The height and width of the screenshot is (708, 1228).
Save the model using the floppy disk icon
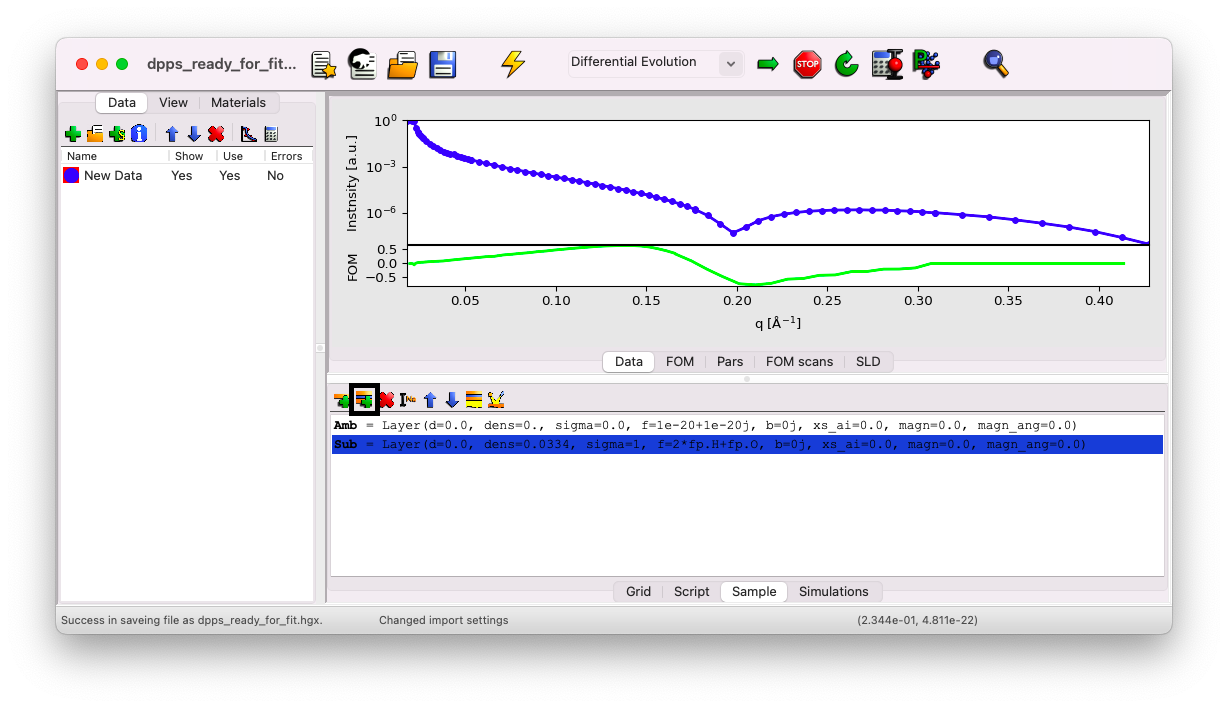coord(443,65)
